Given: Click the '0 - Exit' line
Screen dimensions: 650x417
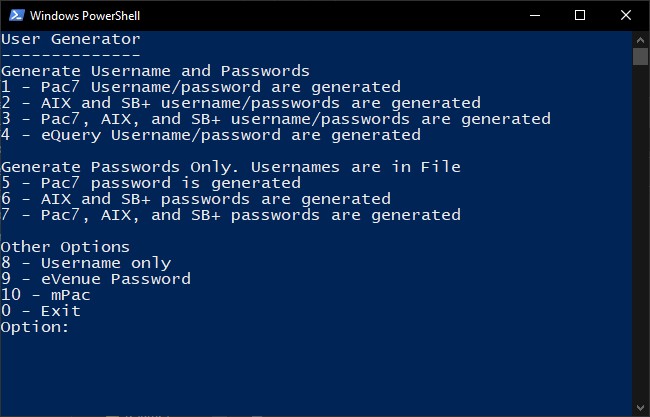Looking at the screenshot, I should point(41,311).
